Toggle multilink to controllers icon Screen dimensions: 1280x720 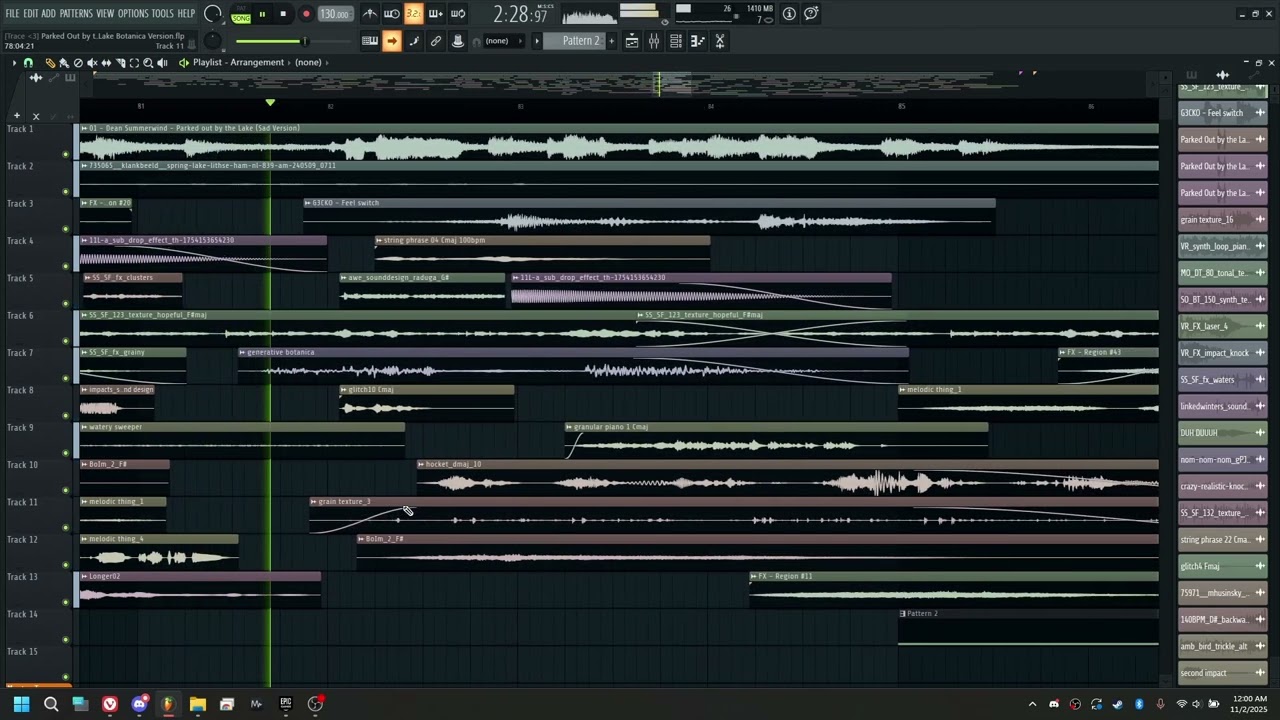(x=436, y=41)
